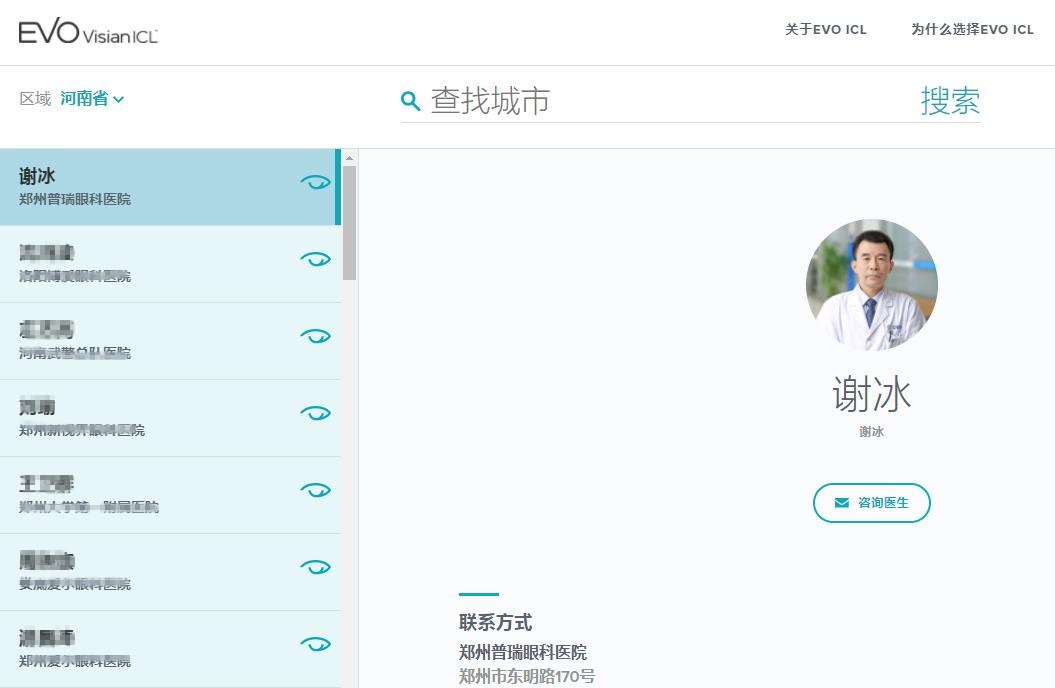Screen dimensions: 1055x688
Task: Click the eye icon for 洛阳博美眼科医院 doctor
Action: (x=316, y=259)
